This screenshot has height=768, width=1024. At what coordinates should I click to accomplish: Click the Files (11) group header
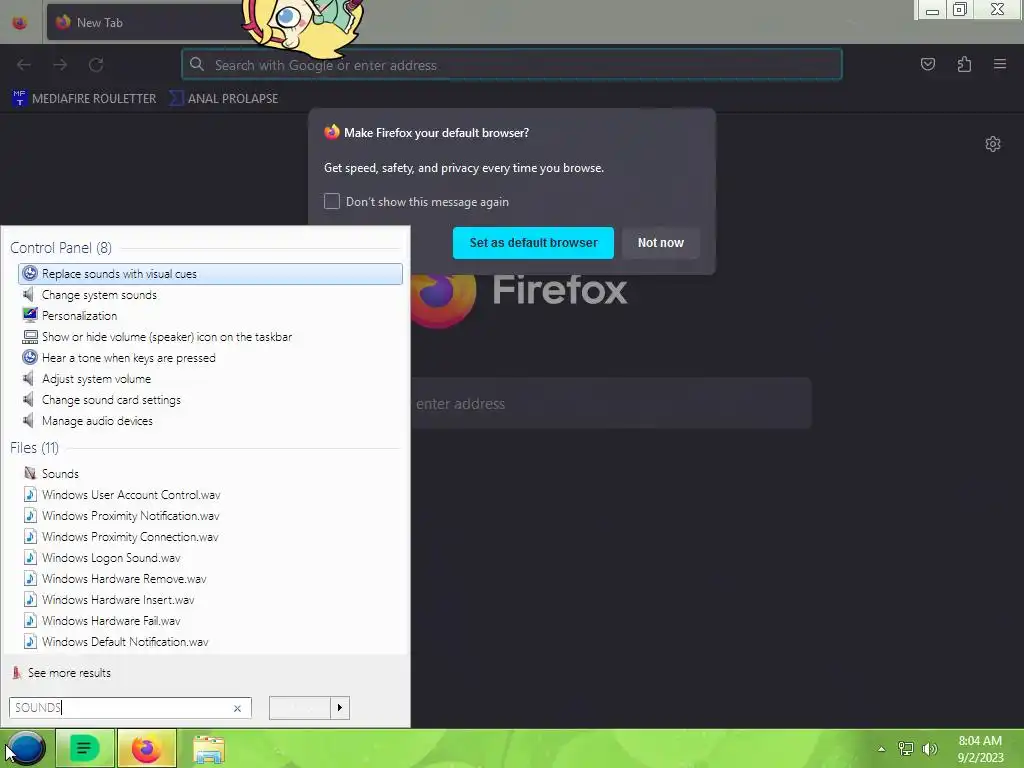tap(34, 448)
